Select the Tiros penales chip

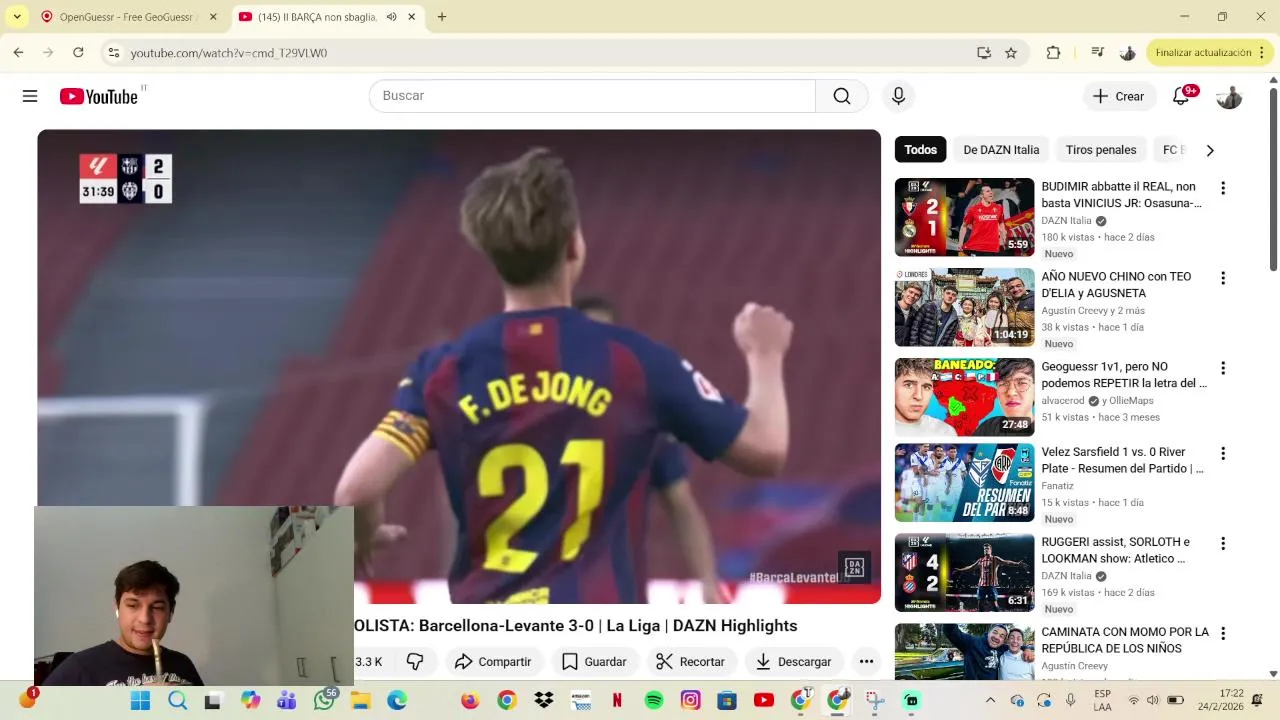coord(1101,150)
